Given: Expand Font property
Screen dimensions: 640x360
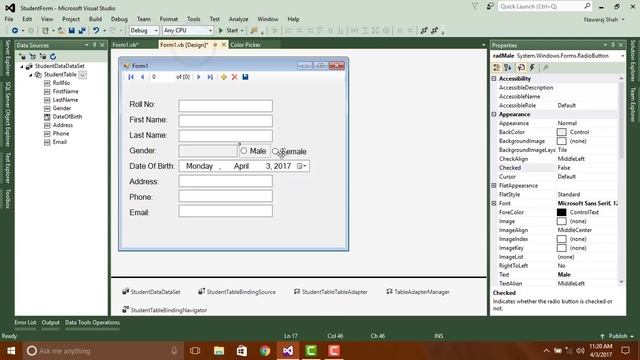Looking at the screenshot, I should (x=494, y=203).
